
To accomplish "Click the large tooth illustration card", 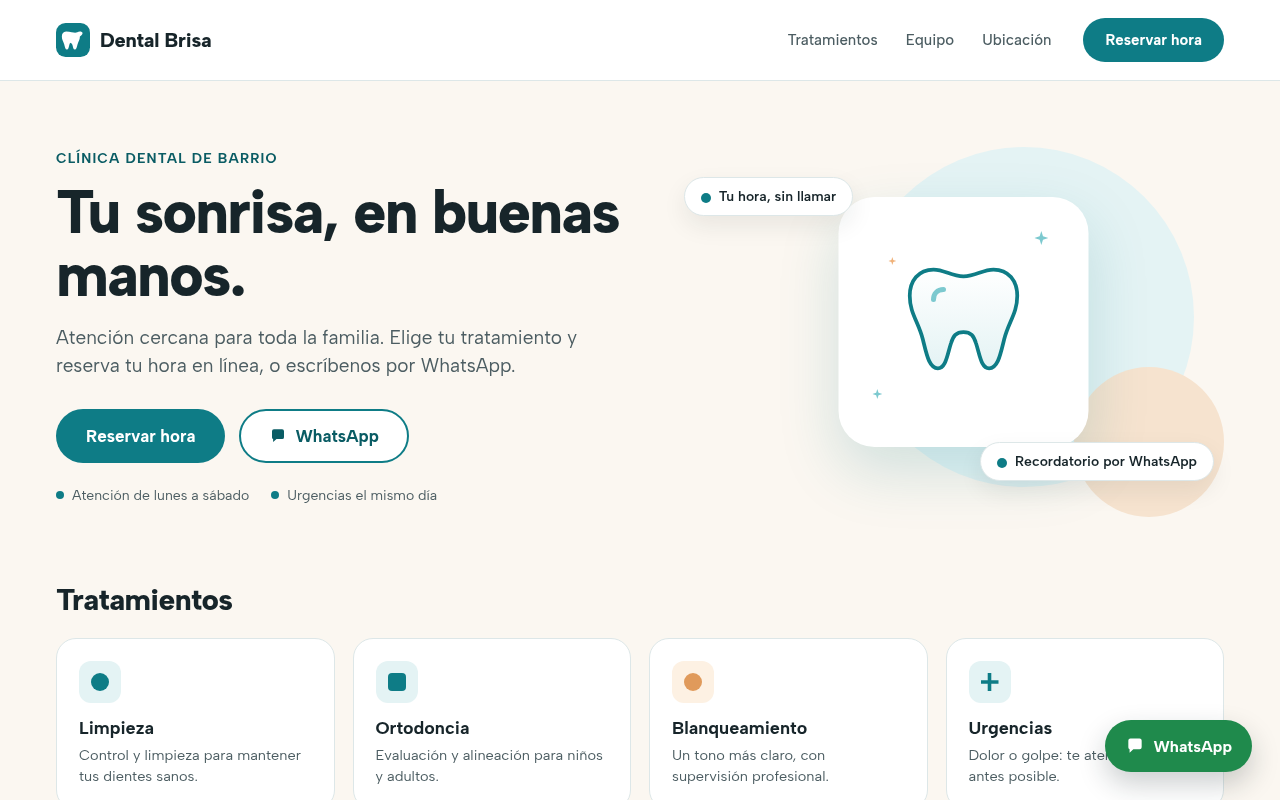I will pyautogui.click(x=963, y=322).
